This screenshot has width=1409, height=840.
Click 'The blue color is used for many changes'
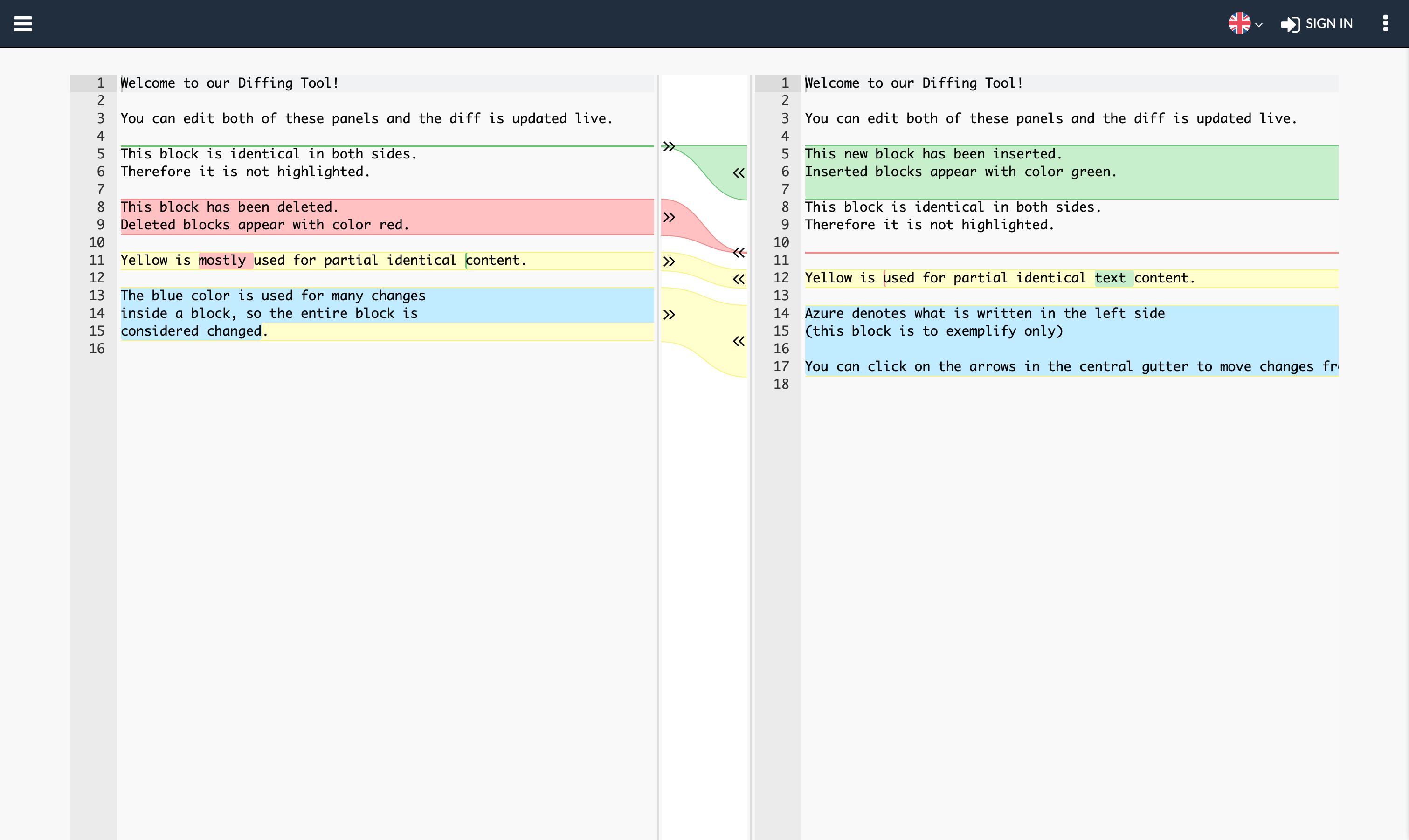[273, 296]
